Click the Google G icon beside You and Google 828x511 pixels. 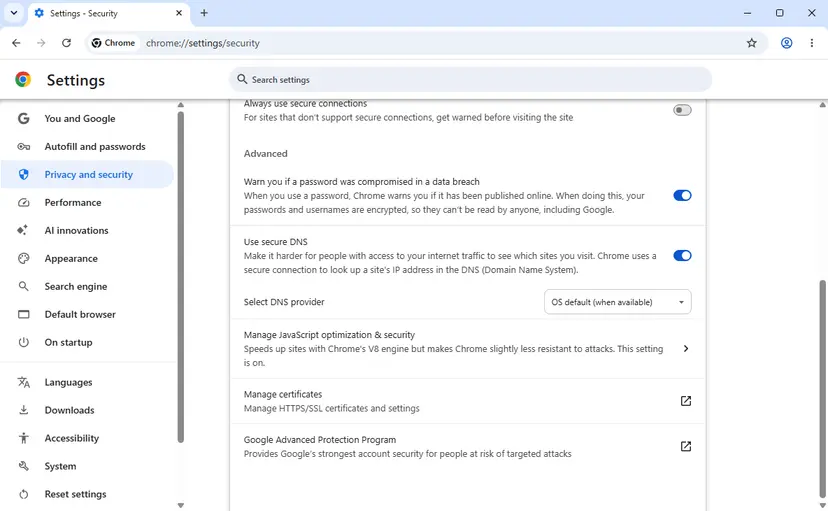pyautogui.click(x=23, y=118)
